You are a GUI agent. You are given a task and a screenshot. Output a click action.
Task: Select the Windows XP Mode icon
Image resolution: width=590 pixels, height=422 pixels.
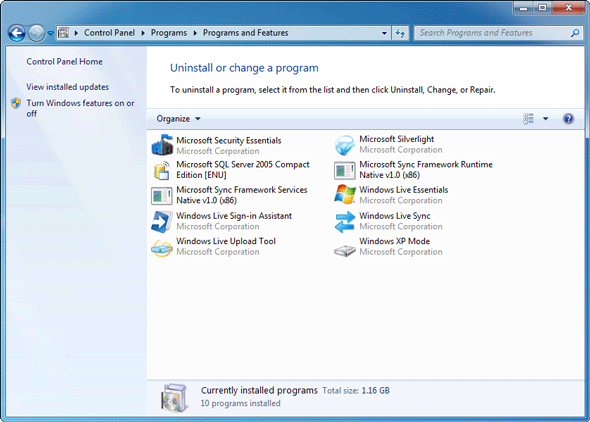(345, 250)
